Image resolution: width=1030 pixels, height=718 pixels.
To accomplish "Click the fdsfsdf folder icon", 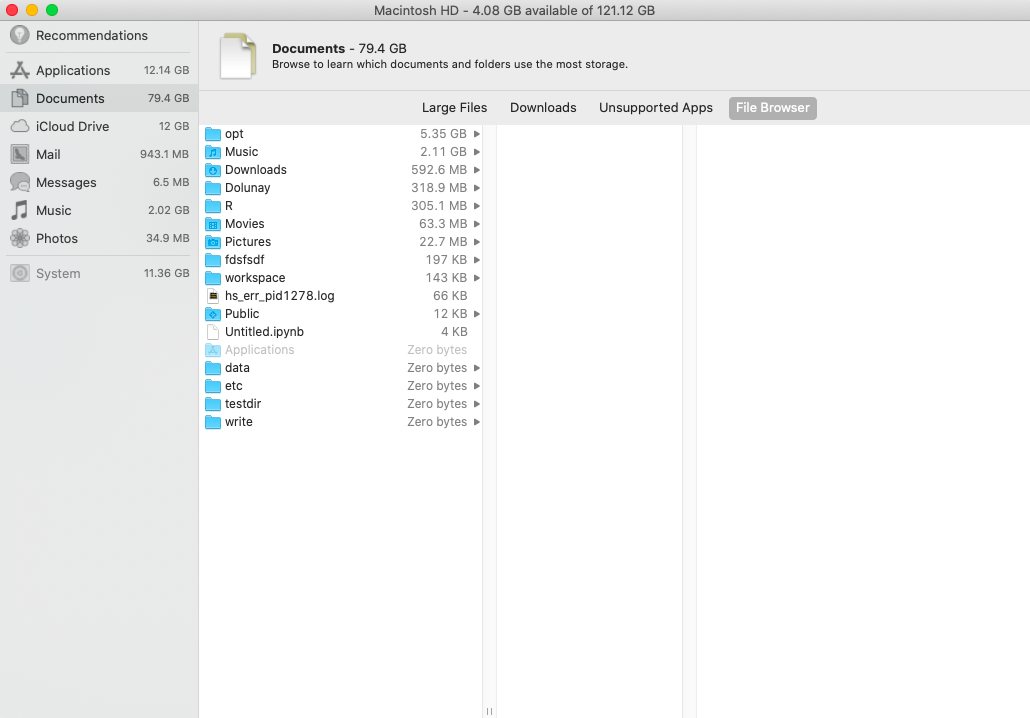I will point(213,260).
